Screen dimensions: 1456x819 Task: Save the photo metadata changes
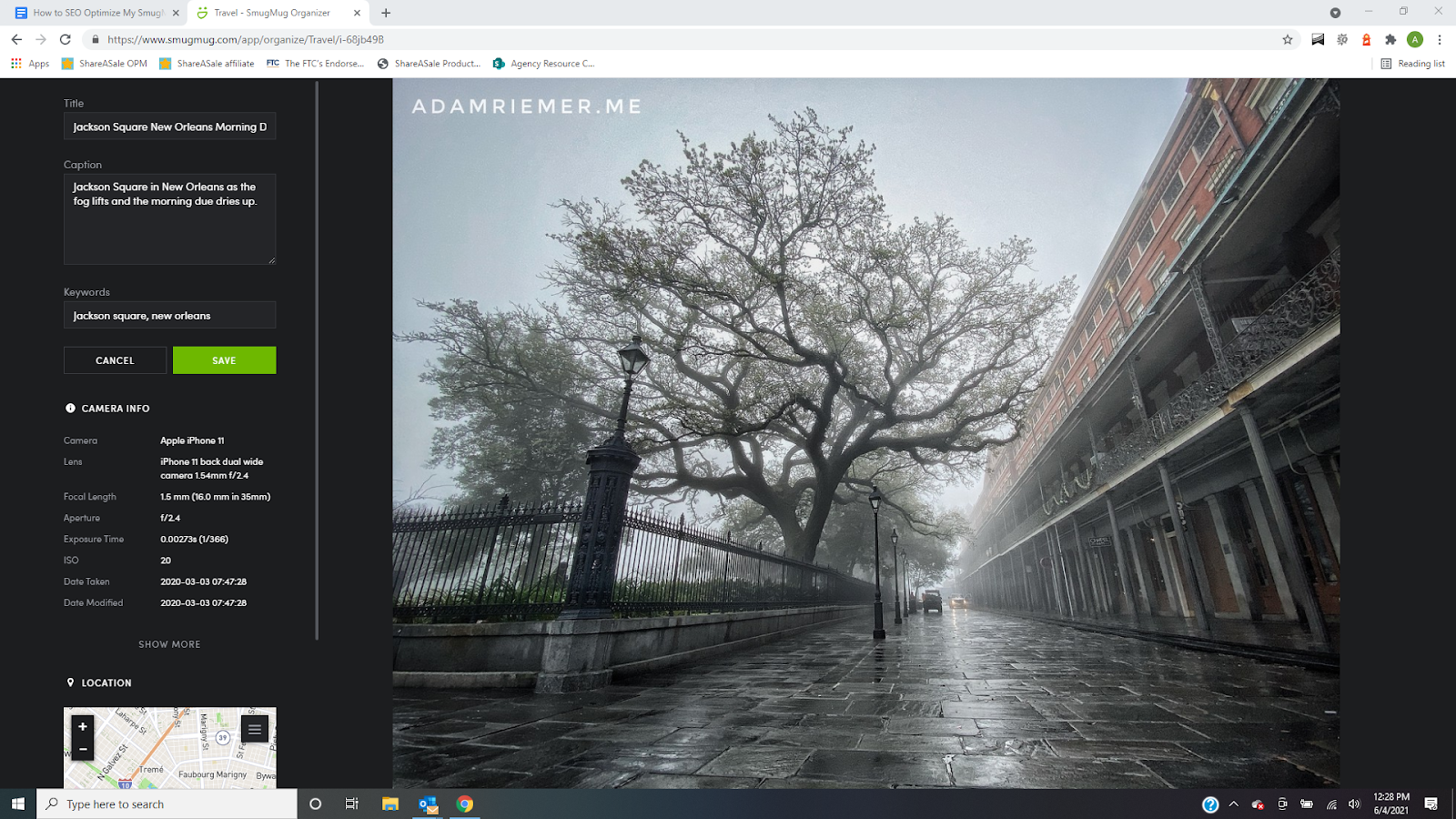[x=224, y=359]
